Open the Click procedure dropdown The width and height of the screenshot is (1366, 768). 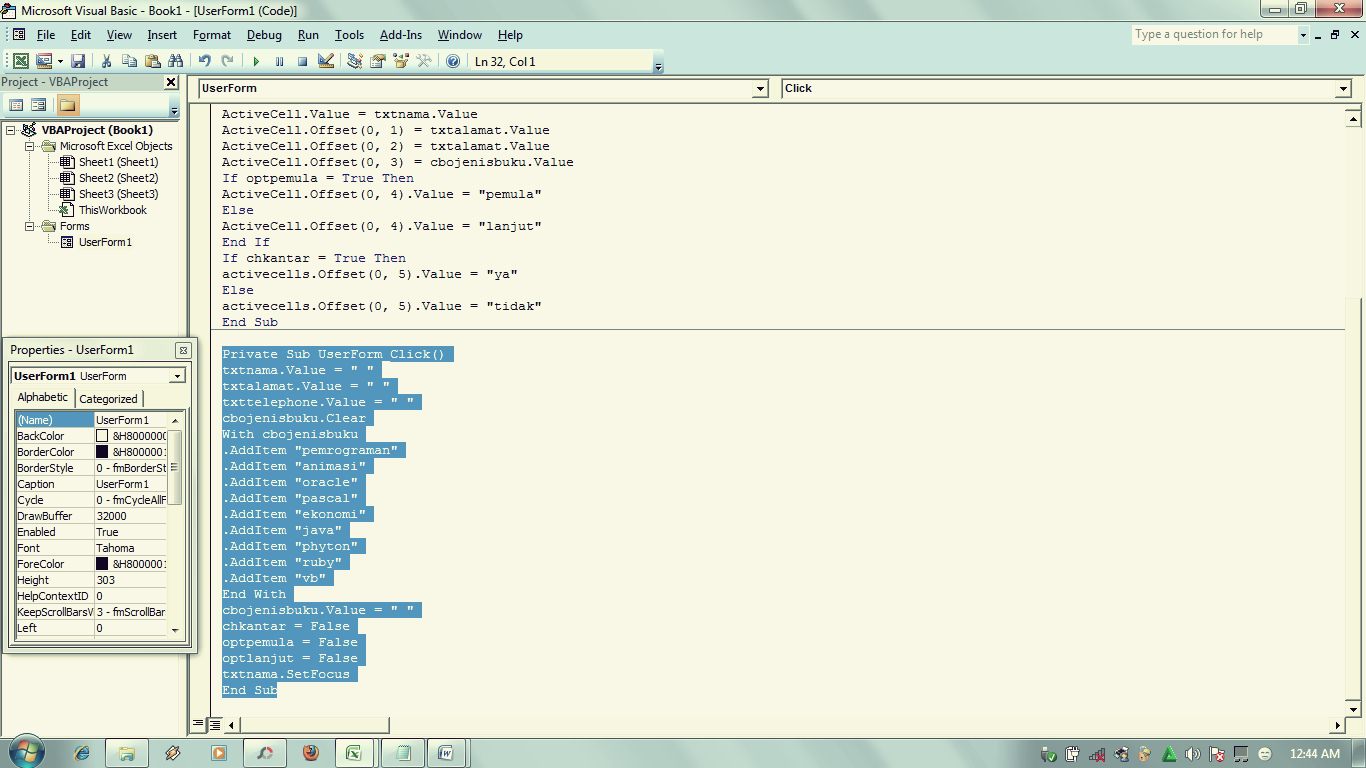pos(1343,88)
